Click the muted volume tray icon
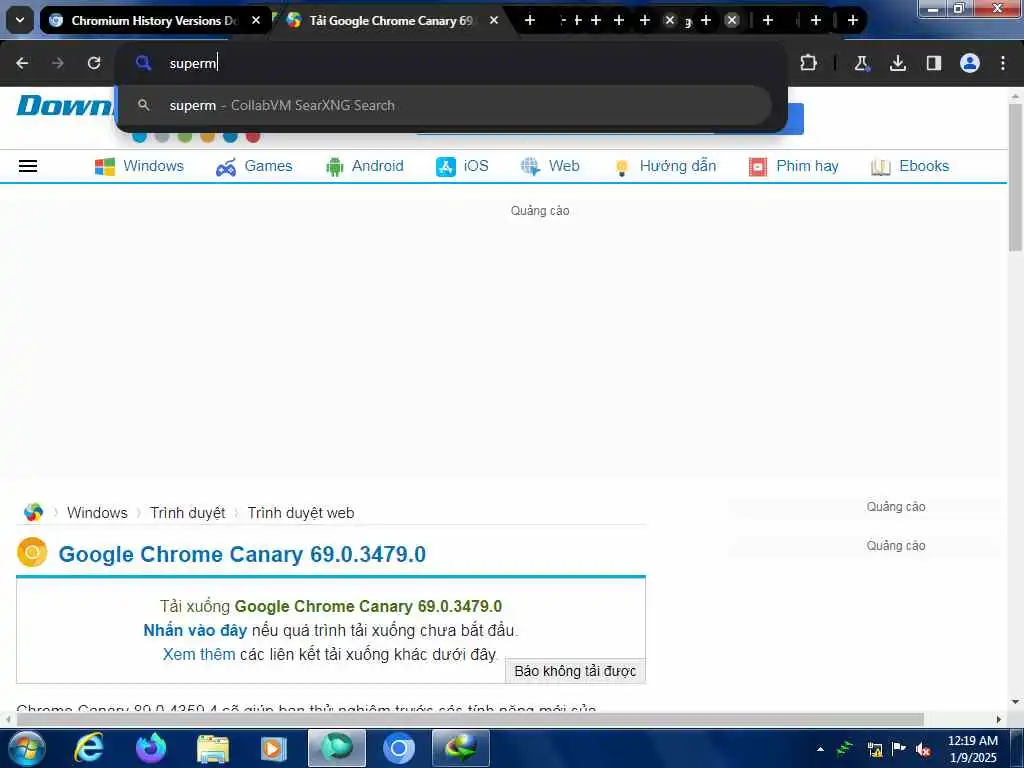 click(x=923, y=749)
